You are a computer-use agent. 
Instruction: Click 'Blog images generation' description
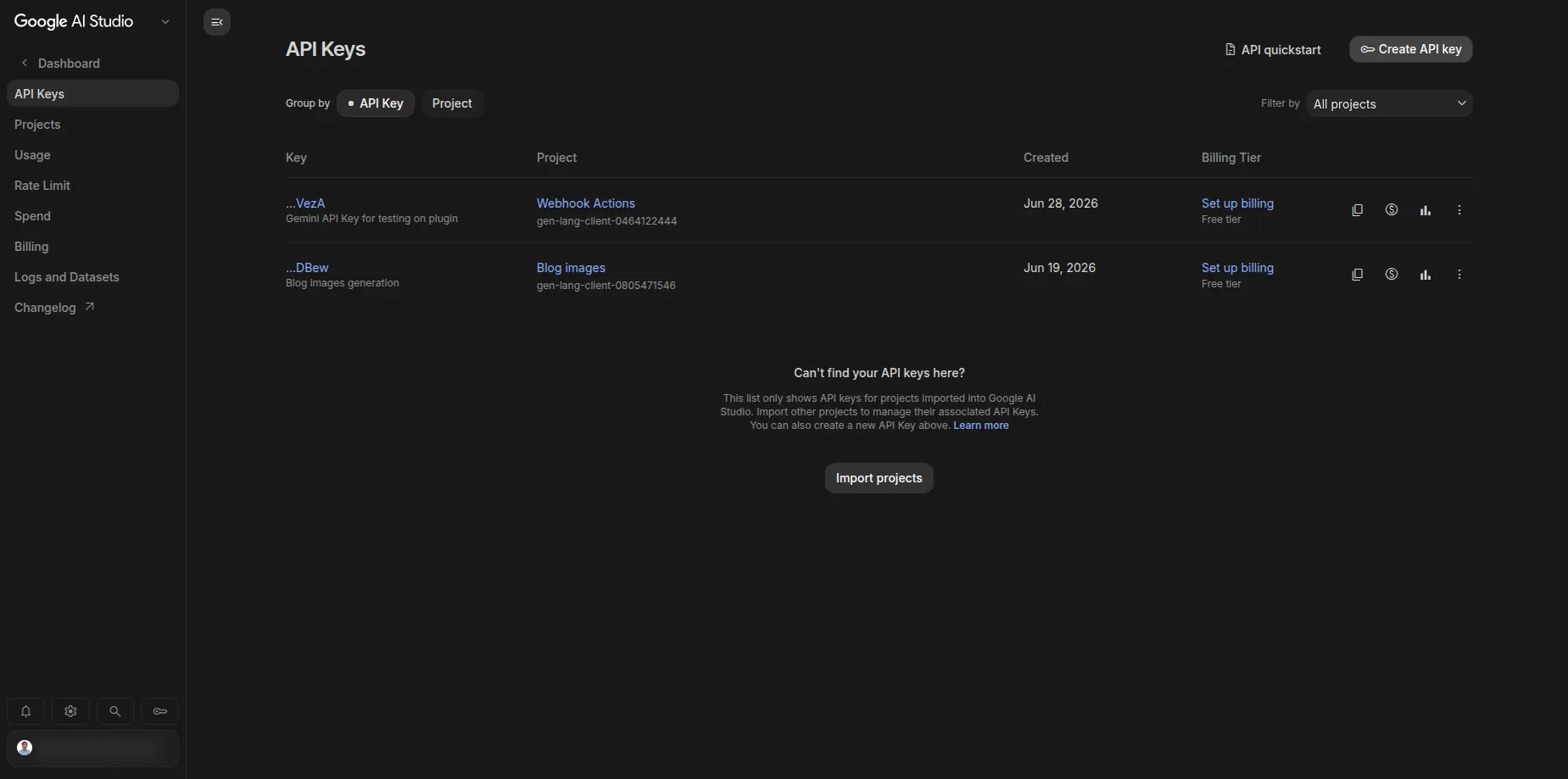342,283
